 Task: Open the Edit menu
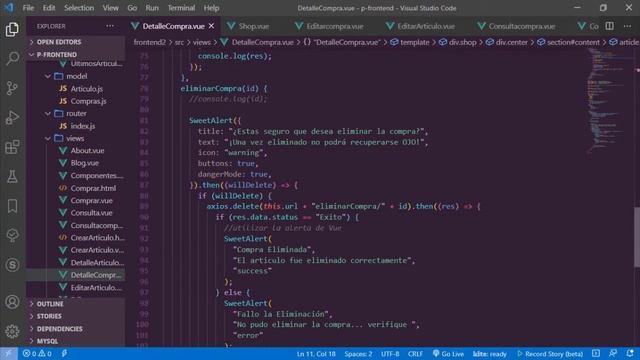click(49, 8)
